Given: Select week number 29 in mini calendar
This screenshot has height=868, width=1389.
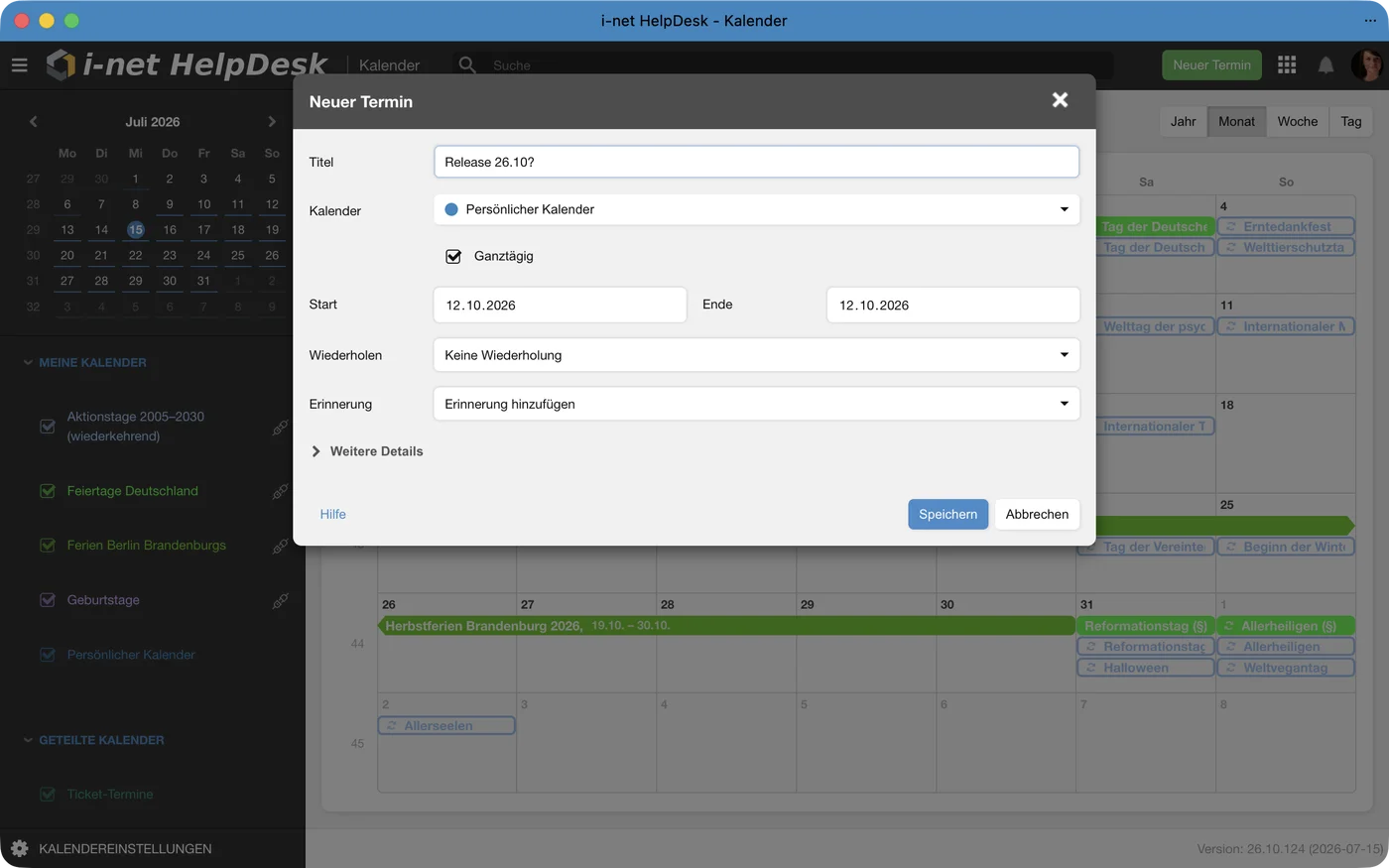Looking at the screenshot, I should click(x=33, y=229).
